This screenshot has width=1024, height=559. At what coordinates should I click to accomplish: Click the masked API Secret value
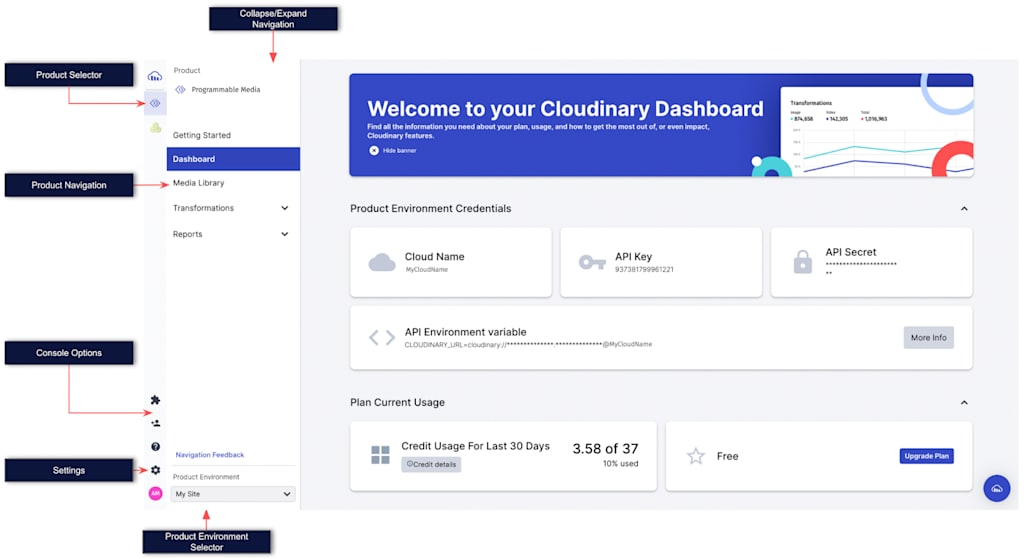point(861,268)
